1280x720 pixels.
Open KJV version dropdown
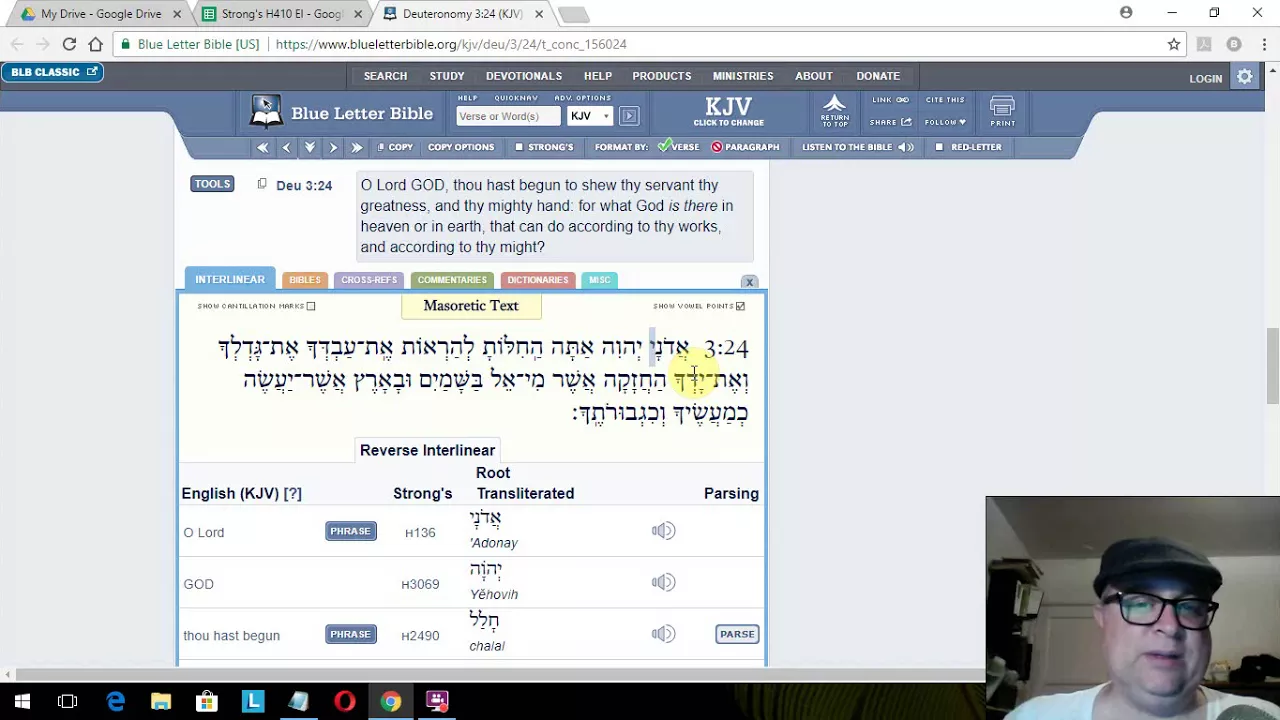(590, 116)
